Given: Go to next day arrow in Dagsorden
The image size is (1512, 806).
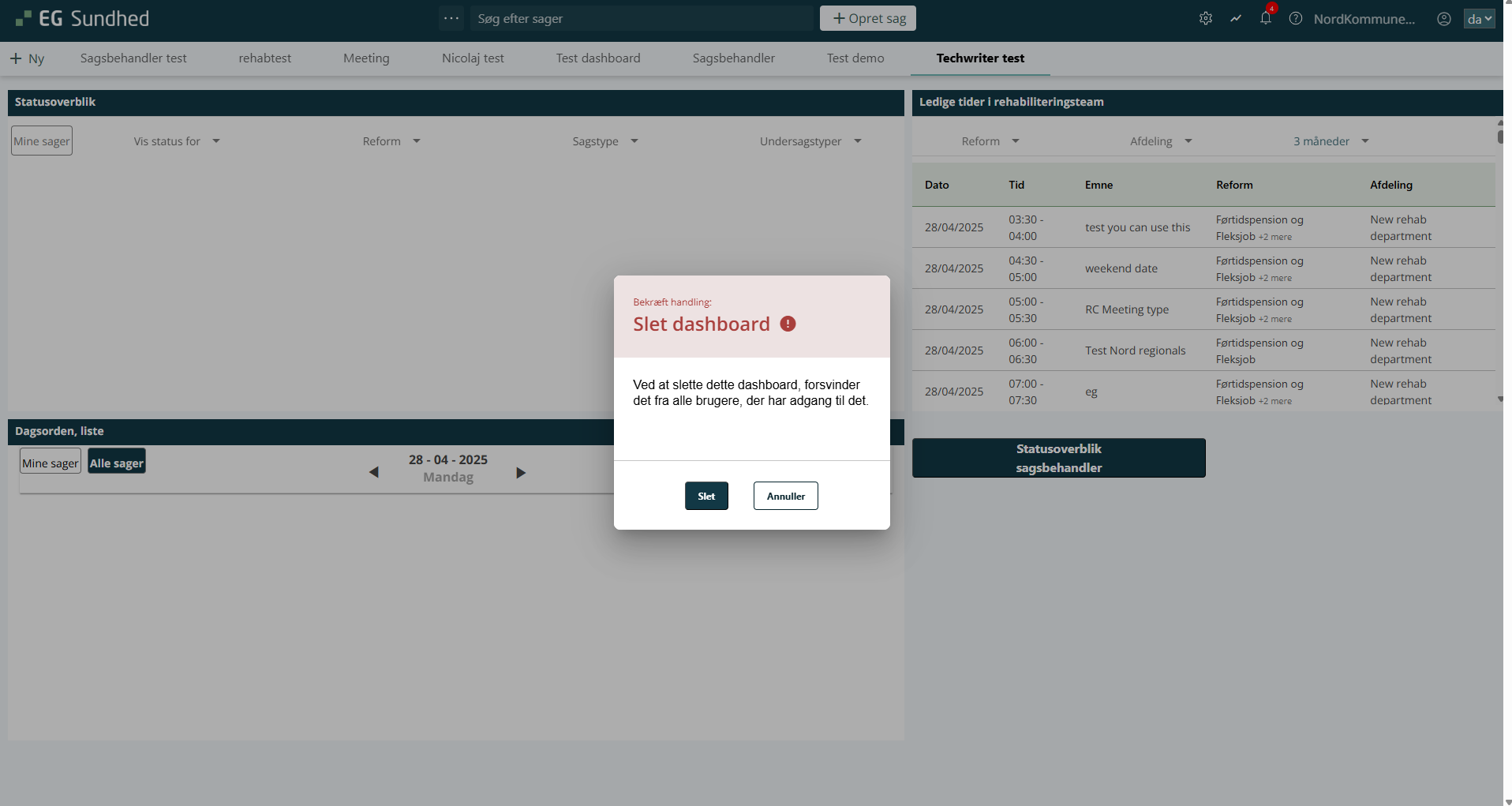Looking at the screenshot, I should (521, 472).
